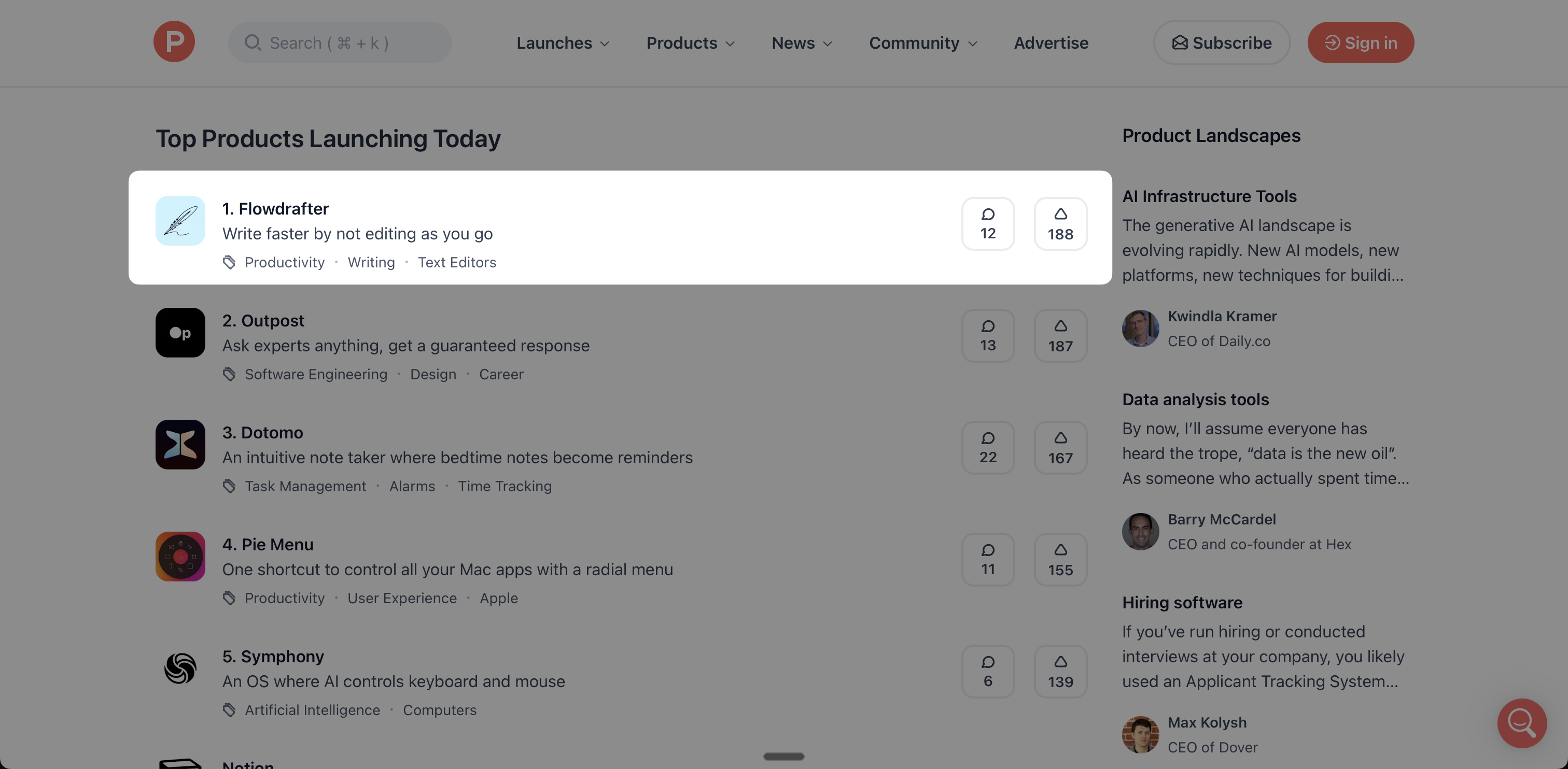The width and height of the screenshot is (1568, 769).
Task: Open the Pie Menu radial icon
Action: point(180,557)
